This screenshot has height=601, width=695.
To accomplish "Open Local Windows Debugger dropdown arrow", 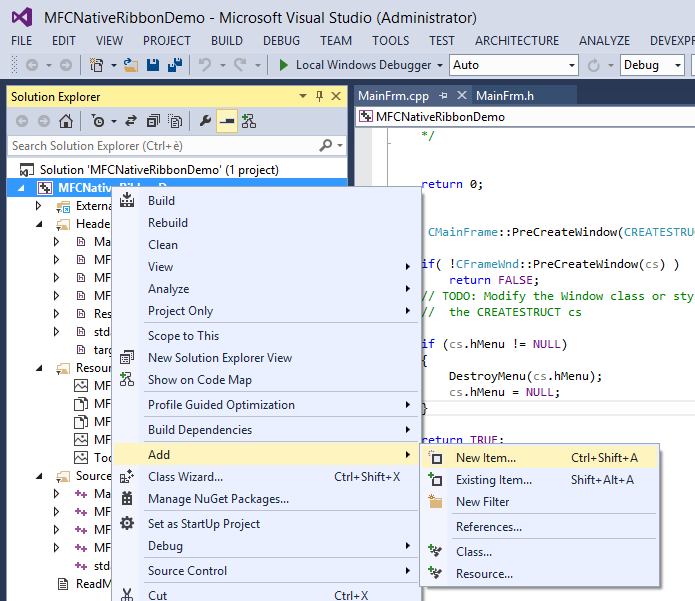I will click(440, 66).
